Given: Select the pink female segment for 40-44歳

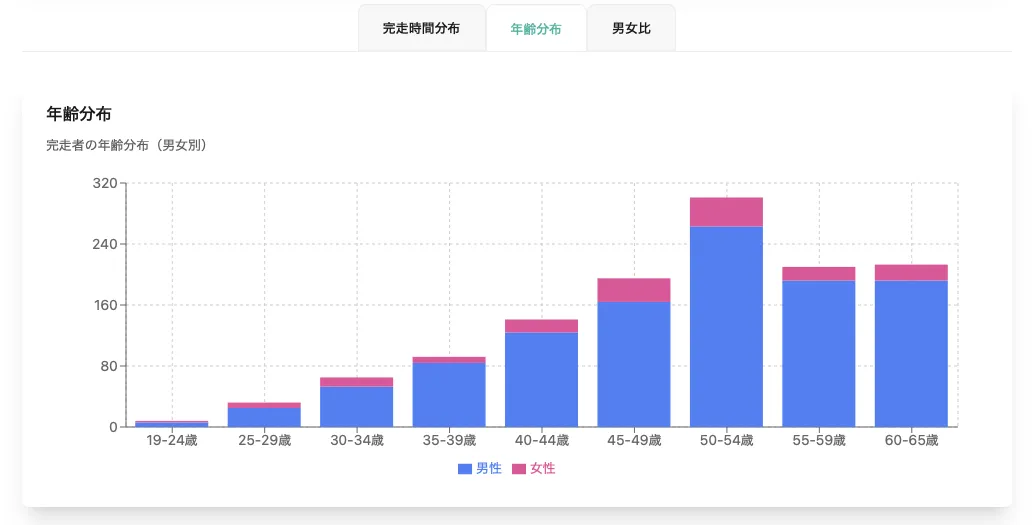Looking at the screenshot, I should [x=541, y=326].
